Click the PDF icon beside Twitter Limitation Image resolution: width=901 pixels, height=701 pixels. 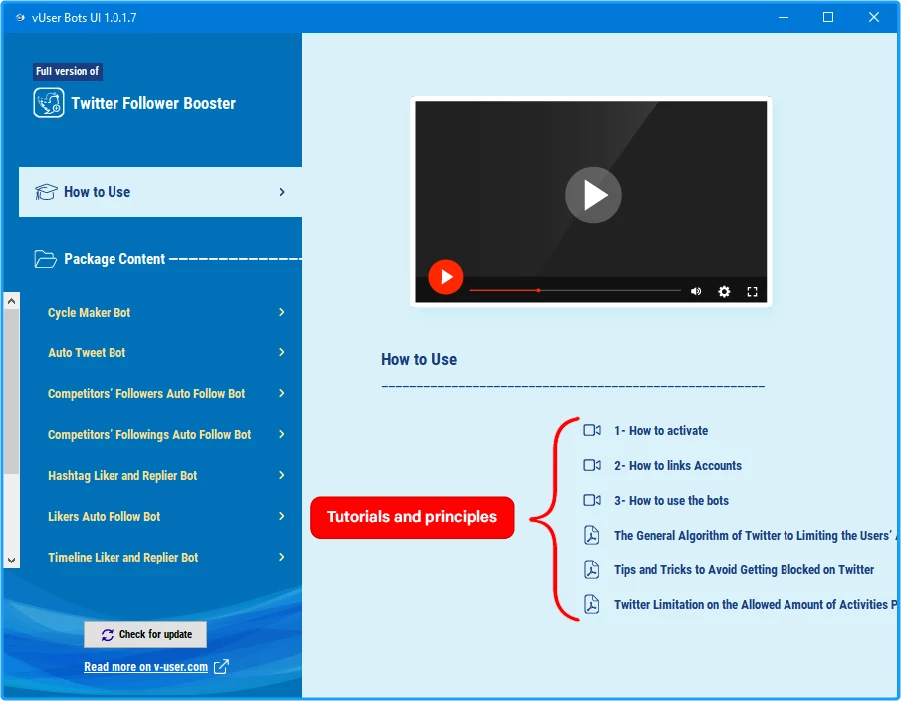[592, 604]
